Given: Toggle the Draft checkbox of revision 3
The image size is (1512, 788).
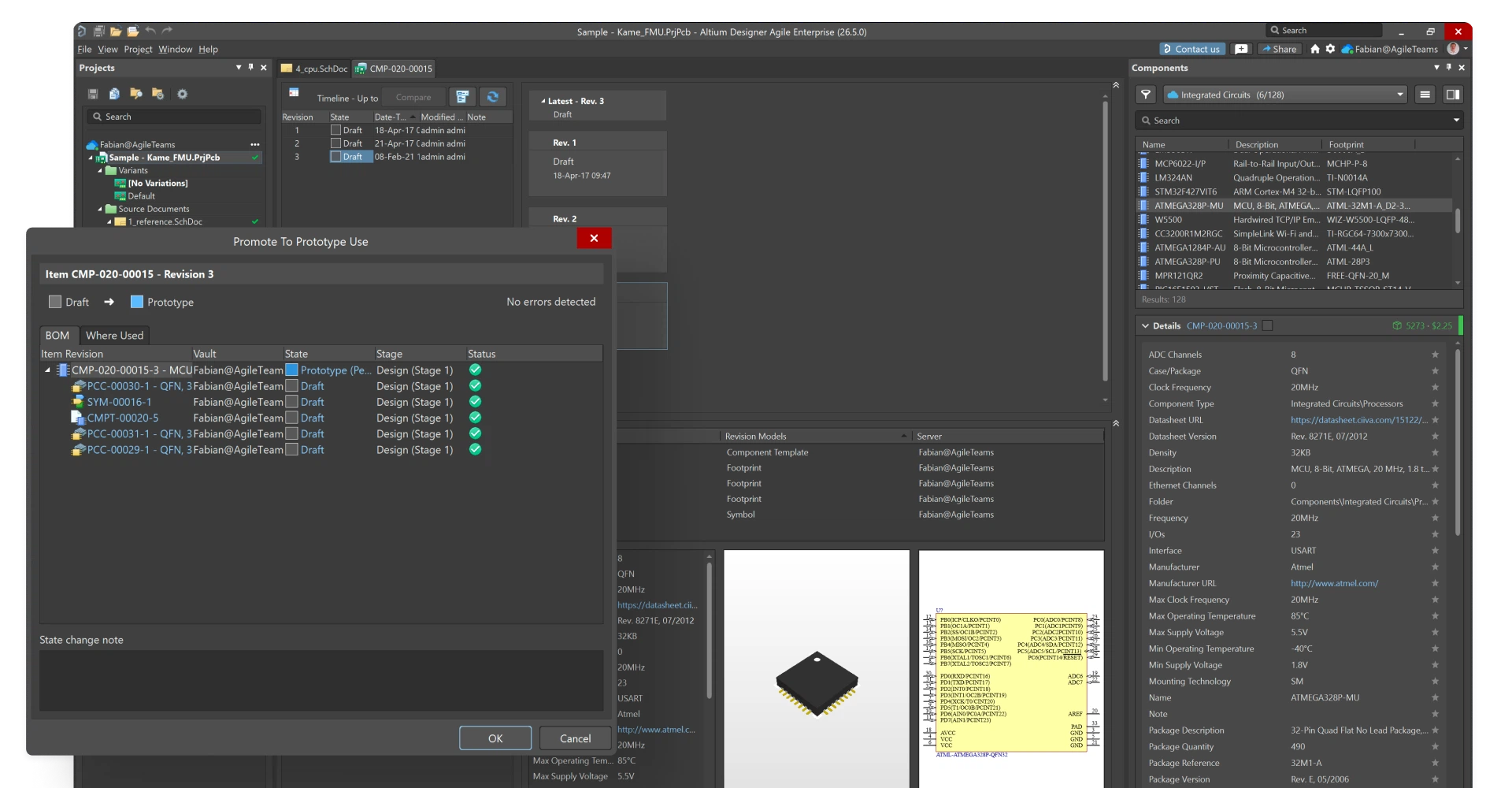Looking at the screenshot, I should 336,157.
